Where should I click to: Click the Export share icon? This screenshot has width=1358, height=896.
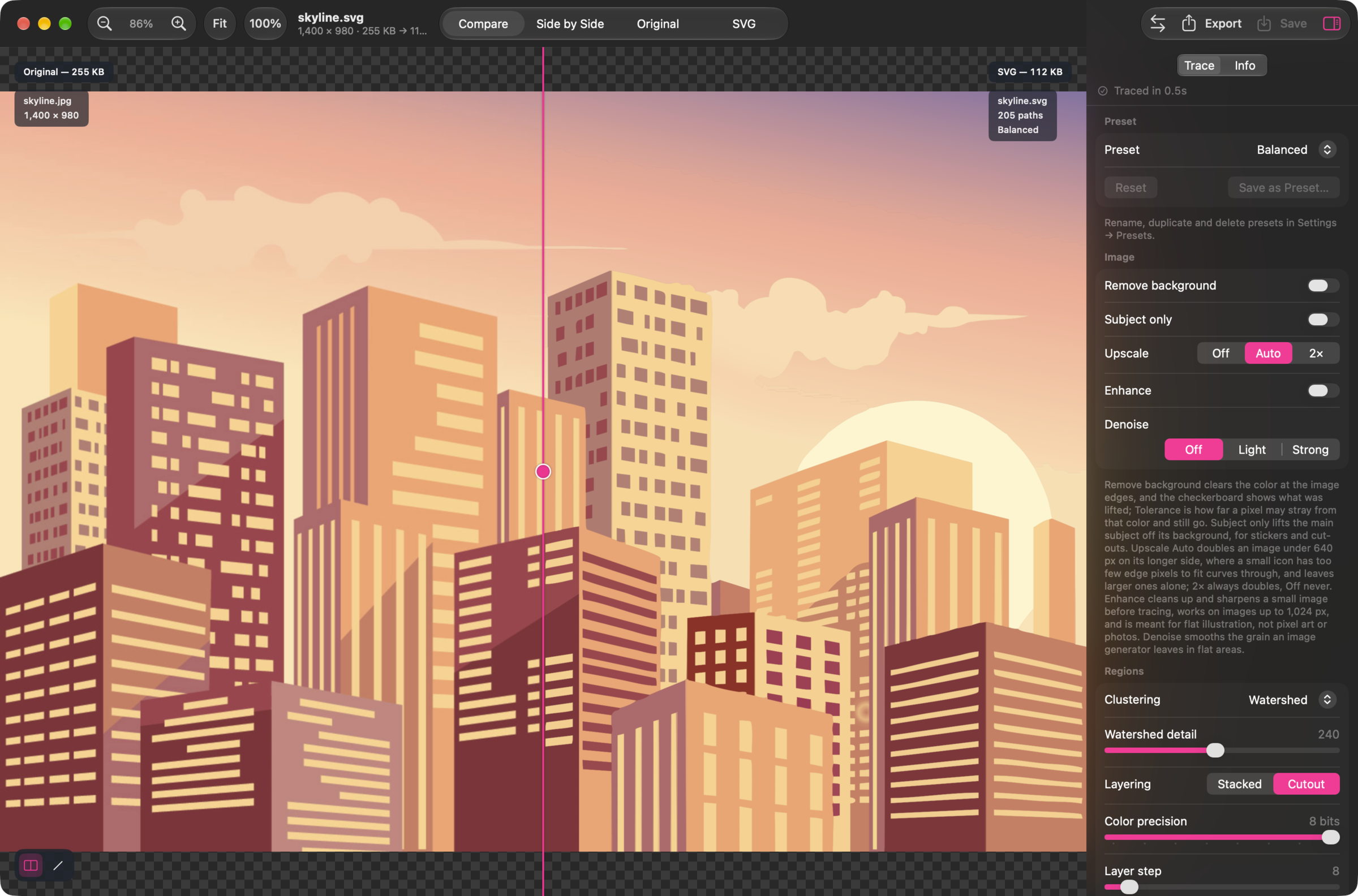coord(1189,23)
